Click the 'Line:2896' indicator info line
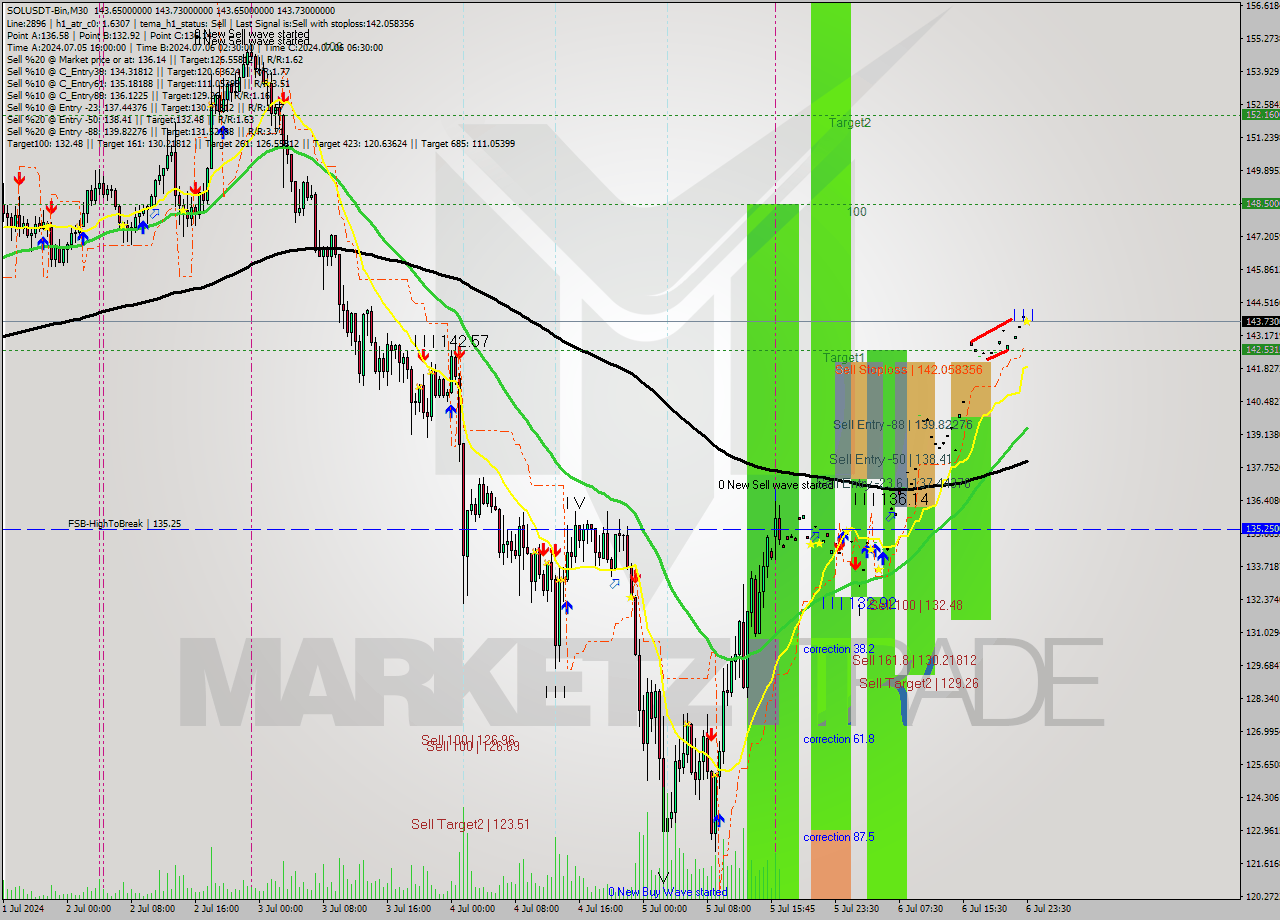The height and width of the screenshot is (920, 1280). tap(210, 23)
